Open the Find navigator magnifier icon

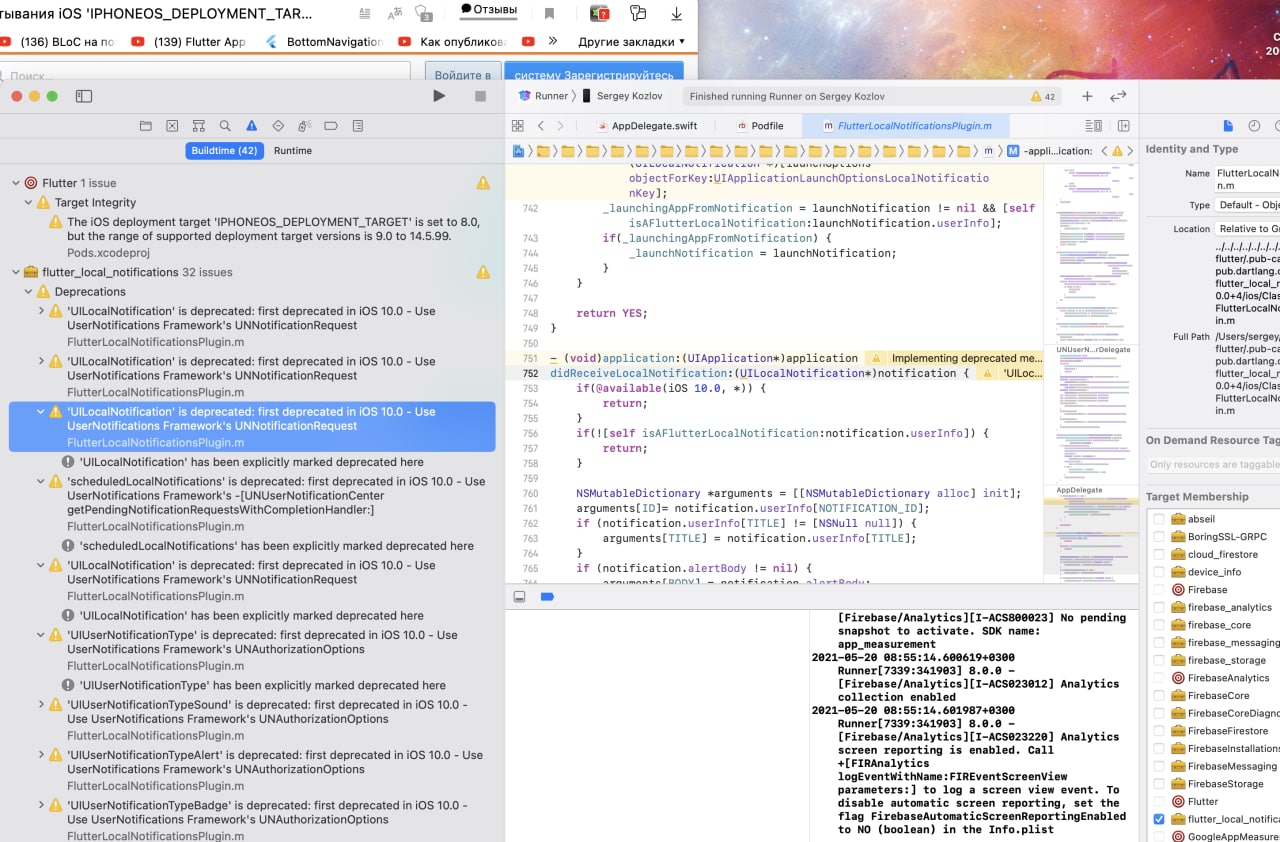click(x=225, y=126)
